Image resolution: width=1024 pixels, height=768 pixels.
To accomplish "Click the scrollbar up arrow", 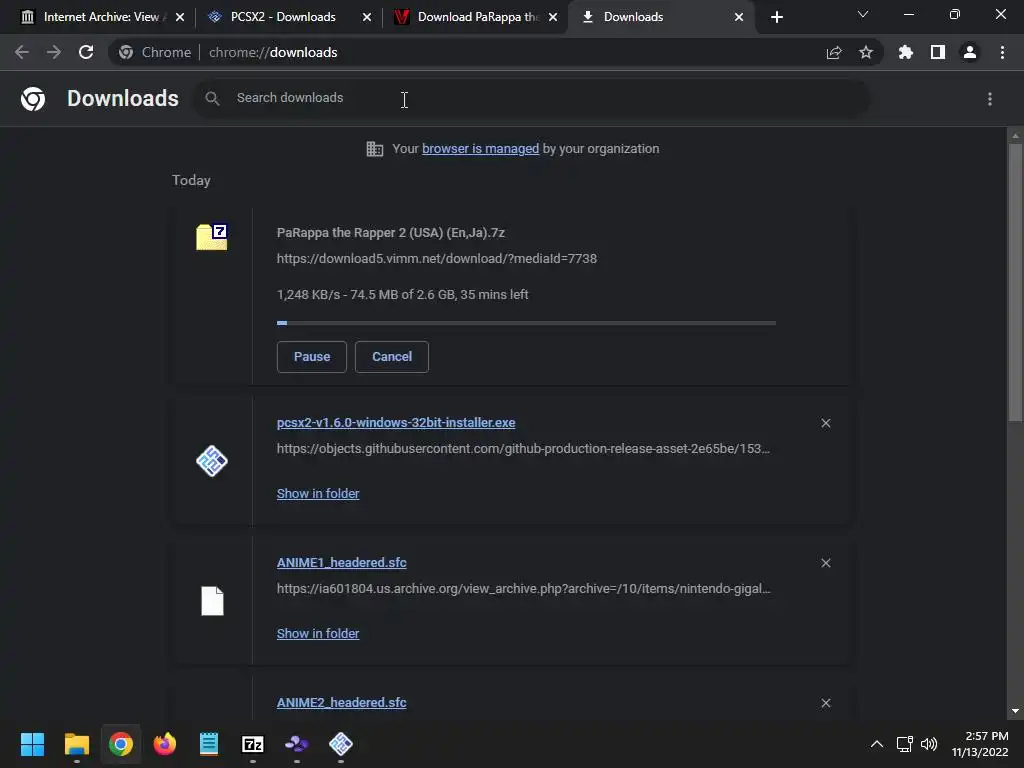I will coord(1015,136).
